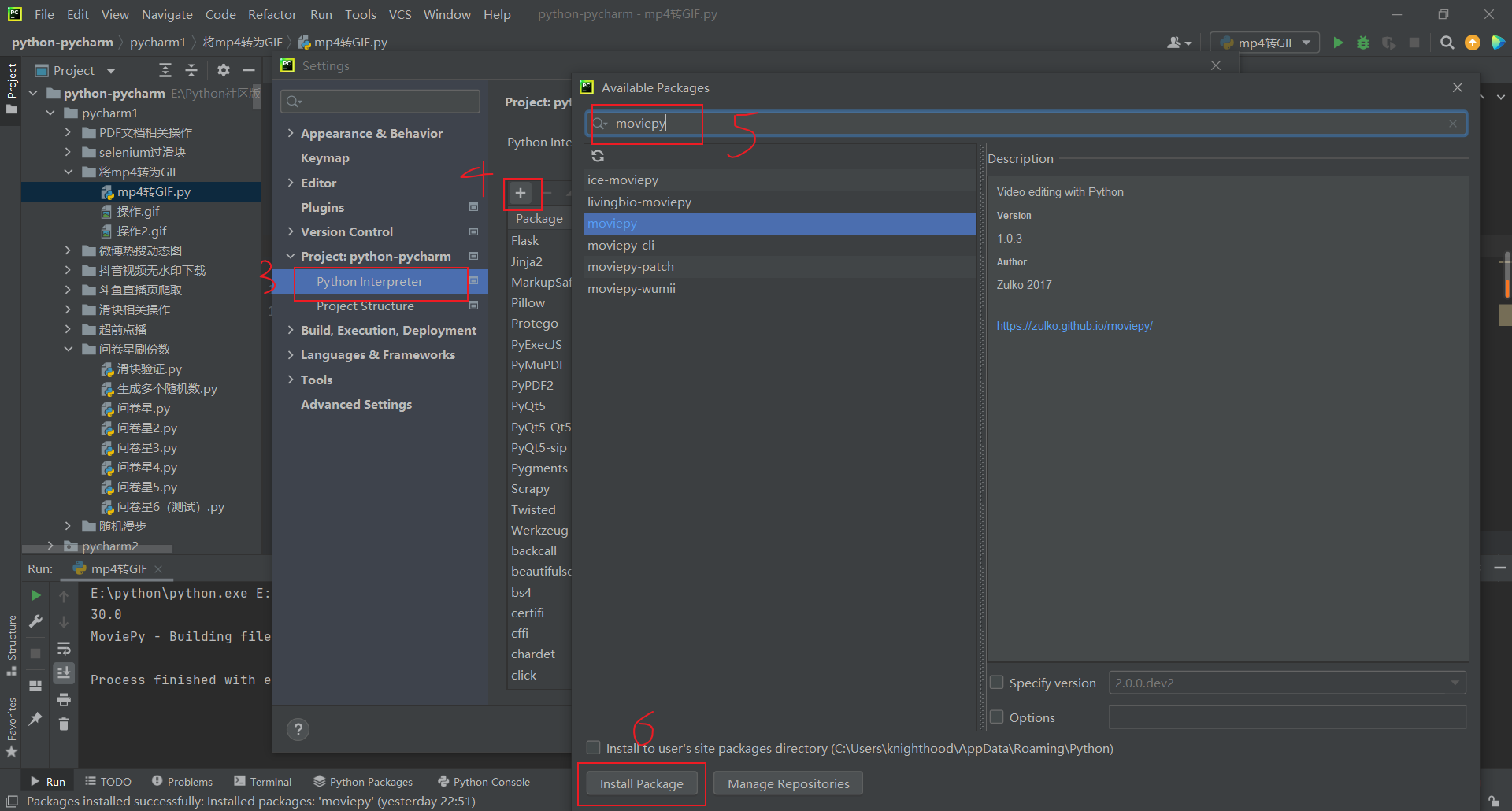Clear all Run console output trash icon
The height and width of the screenshot is (811, 1512).
tap(64, 724)
